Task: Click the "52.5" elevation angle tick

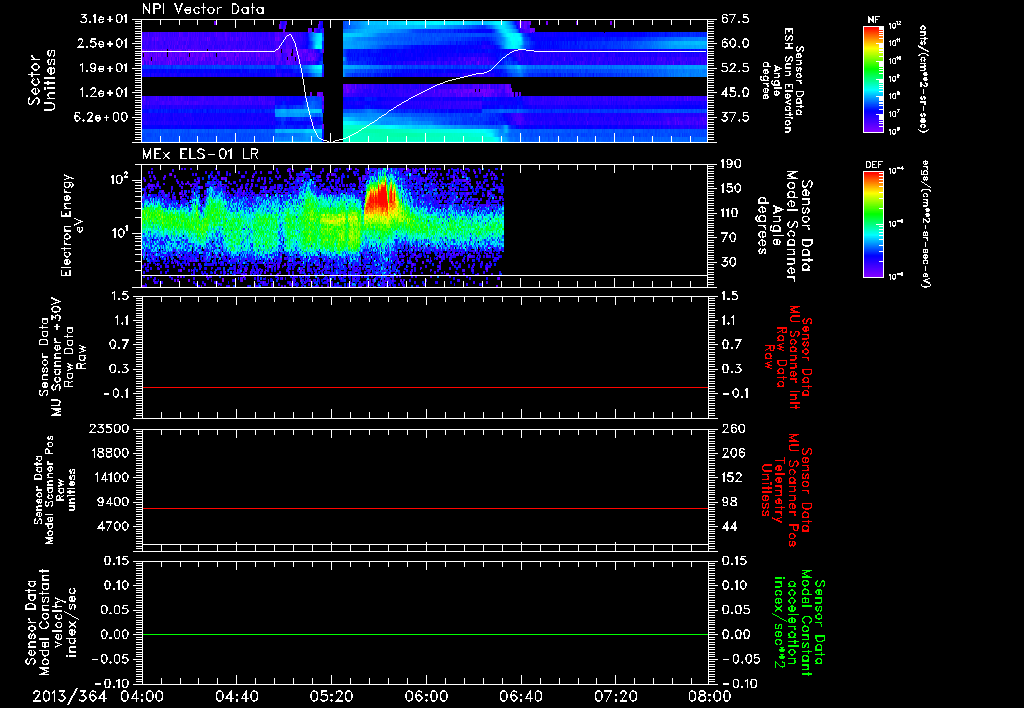Action: [735, 68]
